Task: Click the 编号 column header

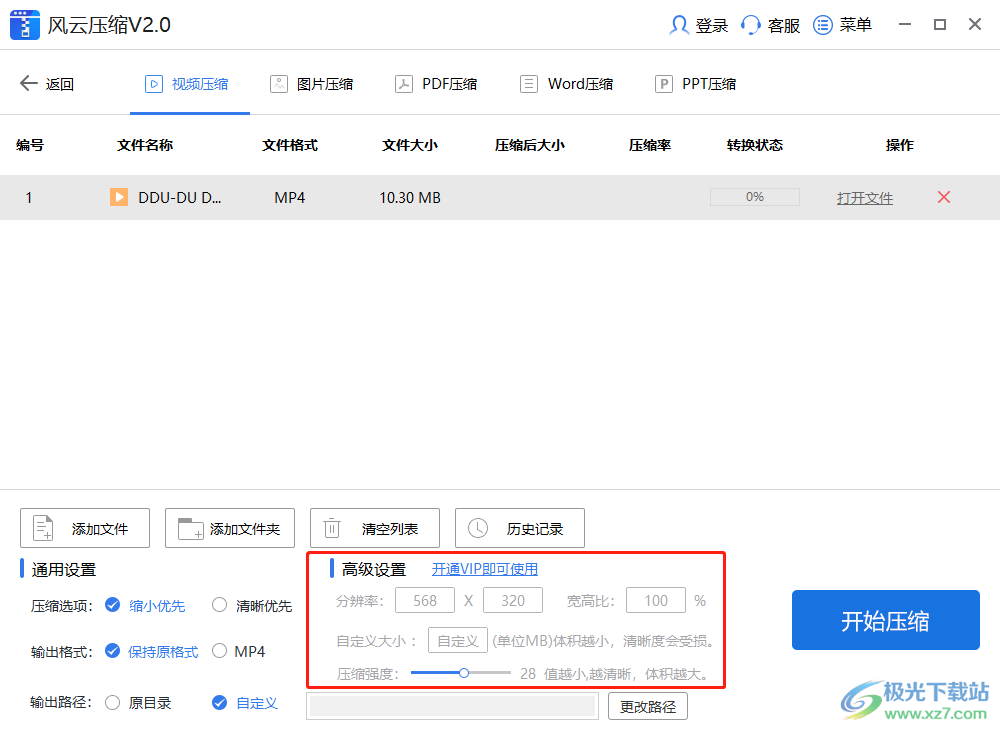Action: (30, 145)
